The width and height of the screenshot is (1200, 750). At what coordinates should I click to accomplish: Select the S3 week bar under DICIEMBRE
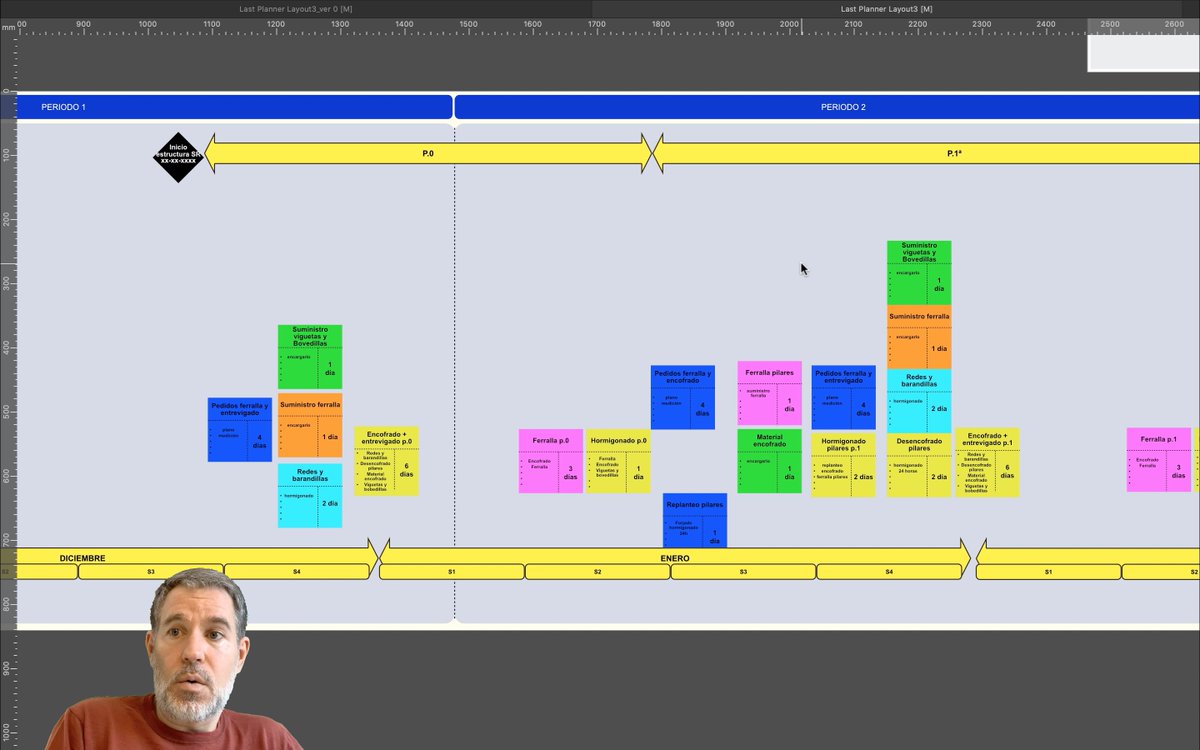click(x=151, y=572)
